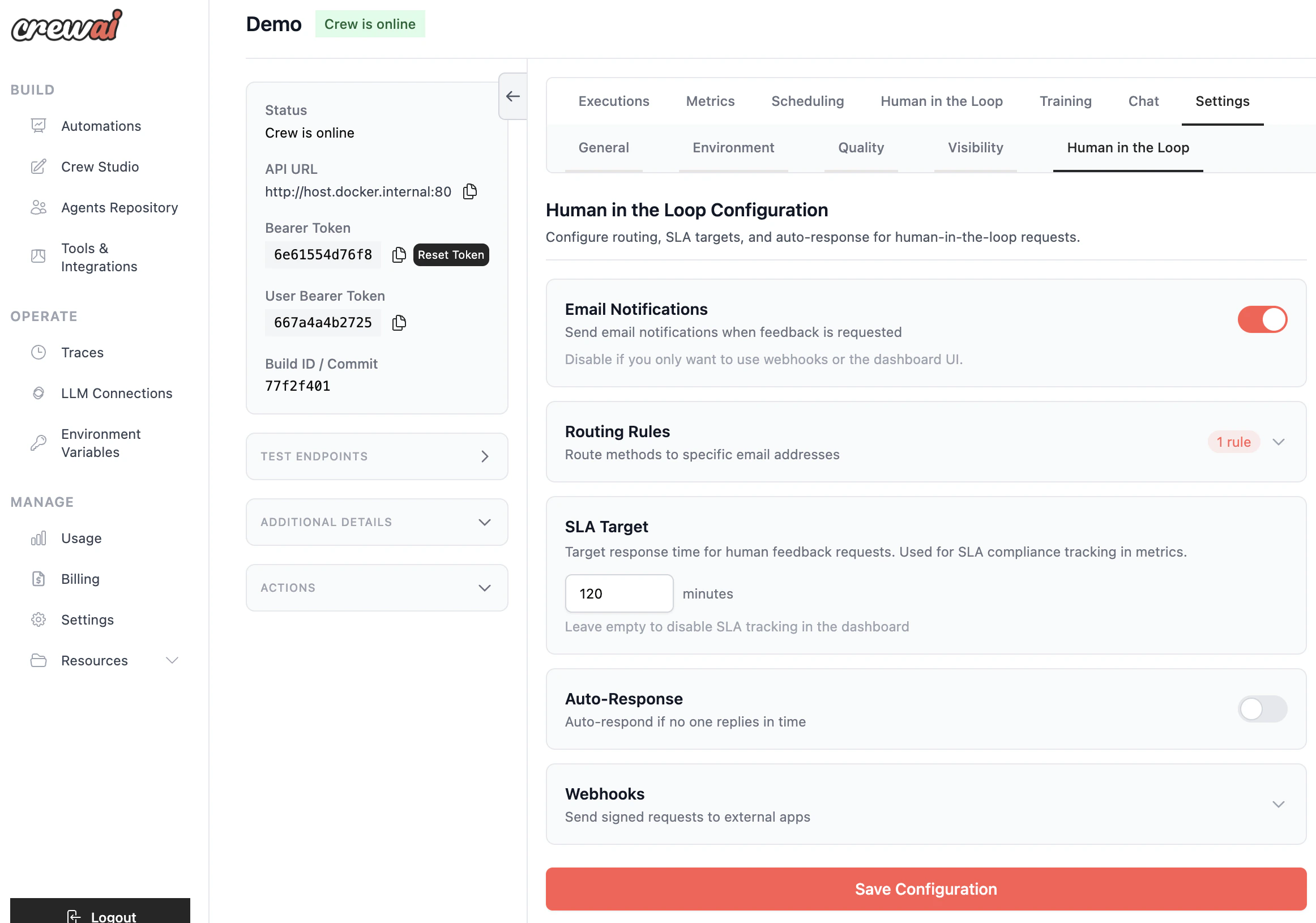Copy the API URL
1316x923 pixels.
coord(469,191)
